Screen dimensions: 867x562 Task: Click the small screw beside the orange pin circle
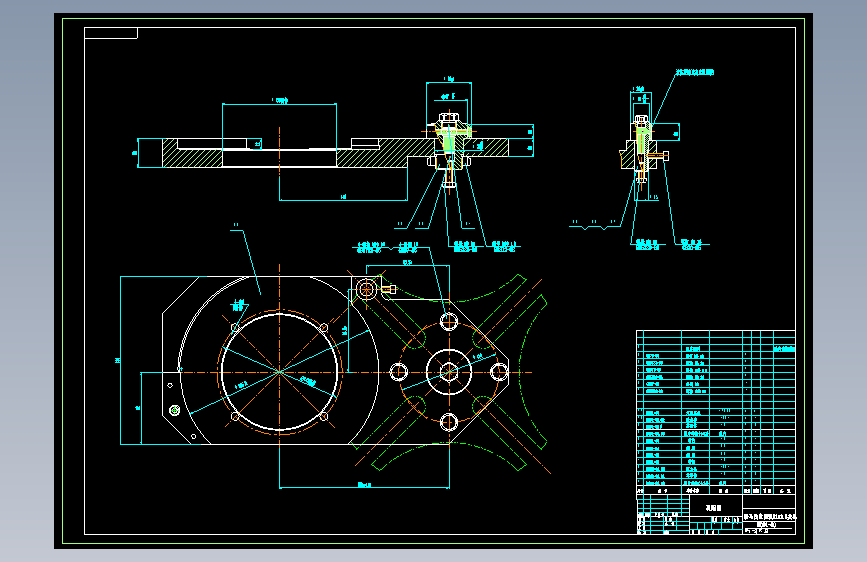(x=389, y=289)
